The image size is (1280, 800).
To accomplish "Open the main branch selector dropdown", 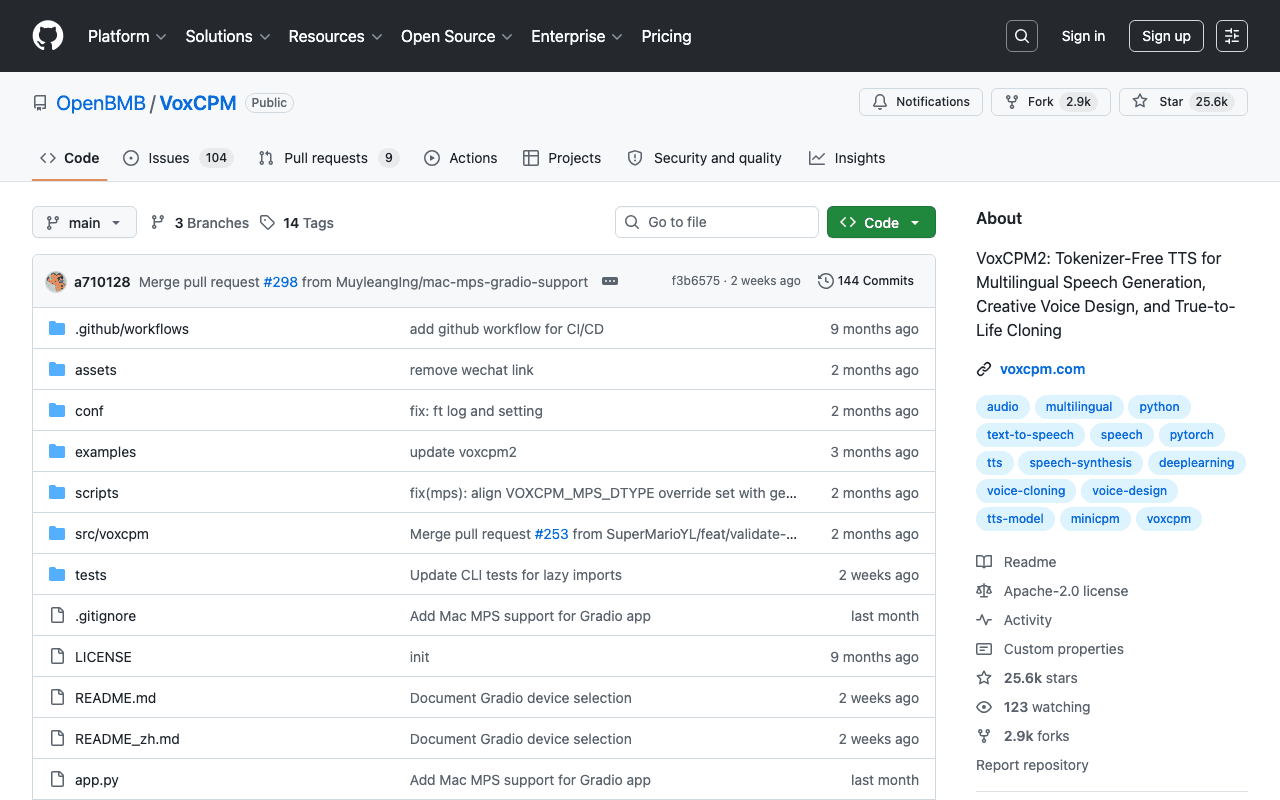I will pyautogui.click(x=84, y=223).
